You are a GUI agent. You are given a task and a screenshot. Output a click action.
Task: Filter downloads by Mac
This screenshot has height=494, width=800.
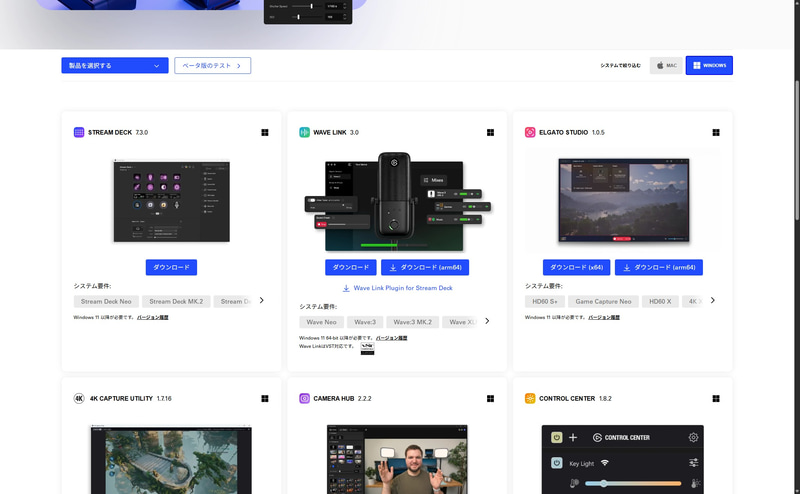(666, 65)
